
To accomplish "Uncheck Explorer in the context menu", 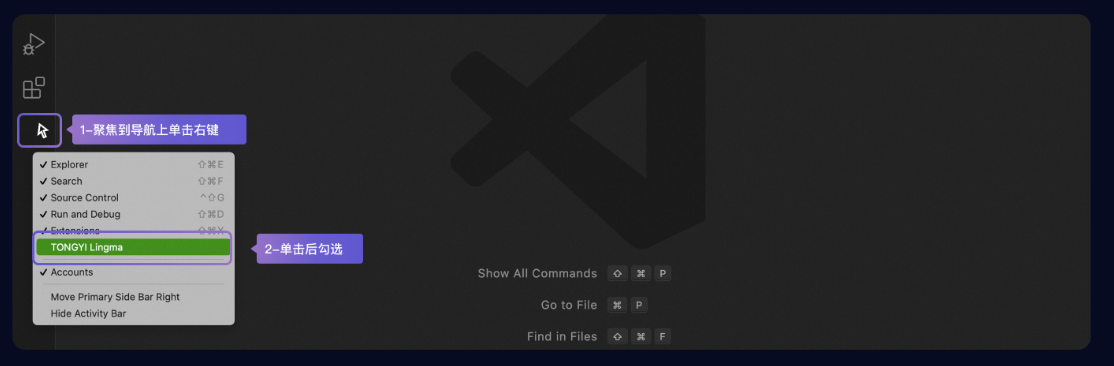I will 134,164.
